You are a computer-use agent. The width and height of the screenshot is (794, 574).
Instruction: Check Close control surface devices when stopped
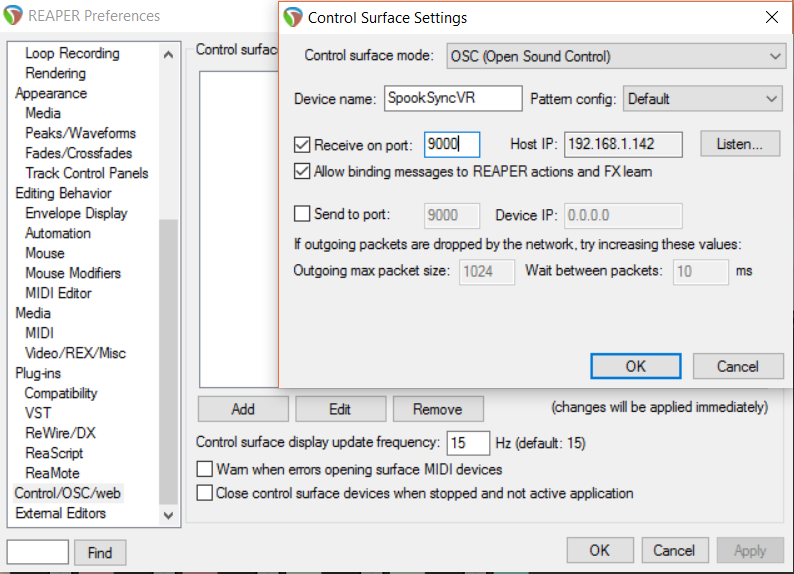pos(205,493)
